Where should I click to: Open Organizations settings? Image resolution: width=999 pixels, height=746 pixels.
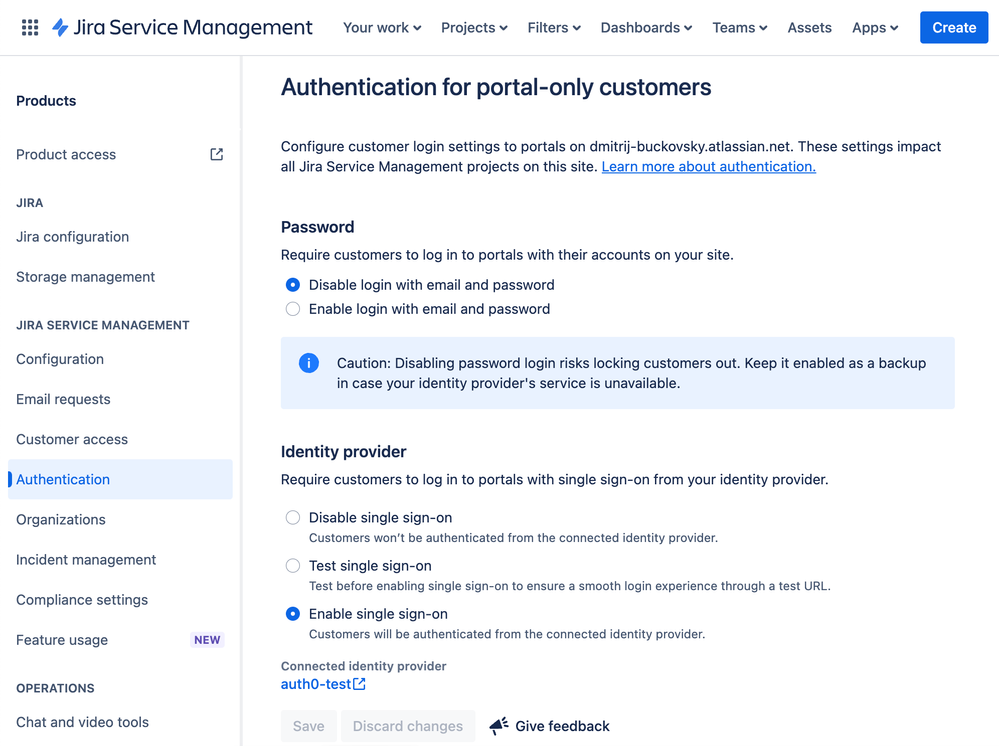click(120, 519)
